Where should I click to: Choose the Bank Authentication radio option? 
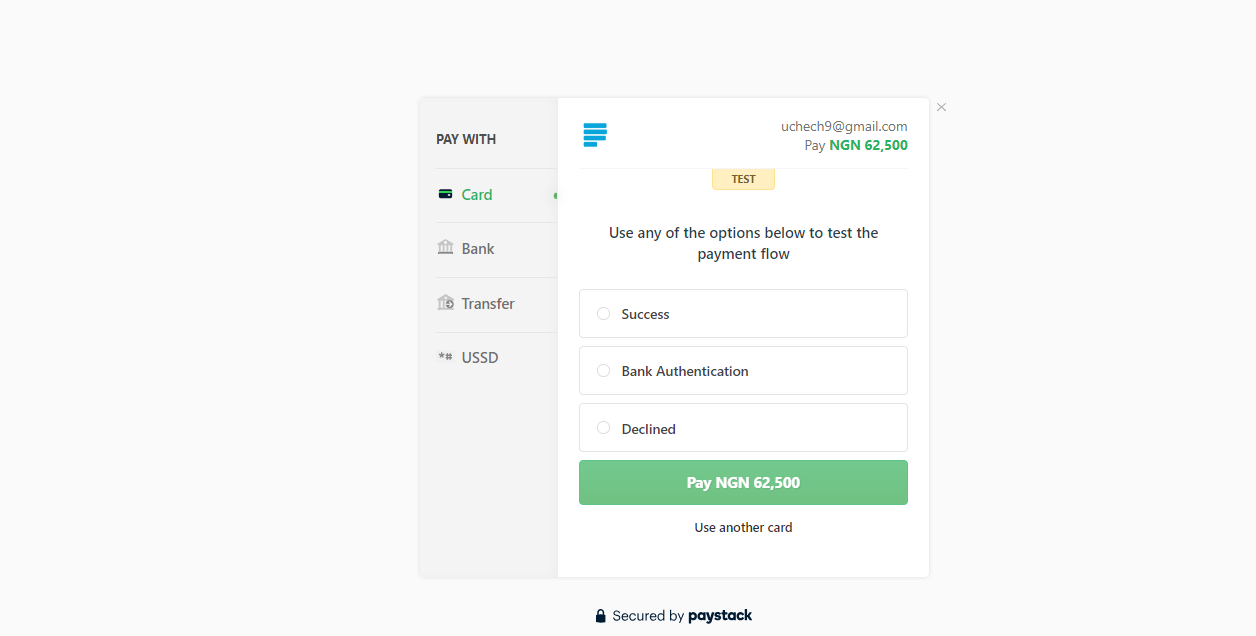[604, 371]
